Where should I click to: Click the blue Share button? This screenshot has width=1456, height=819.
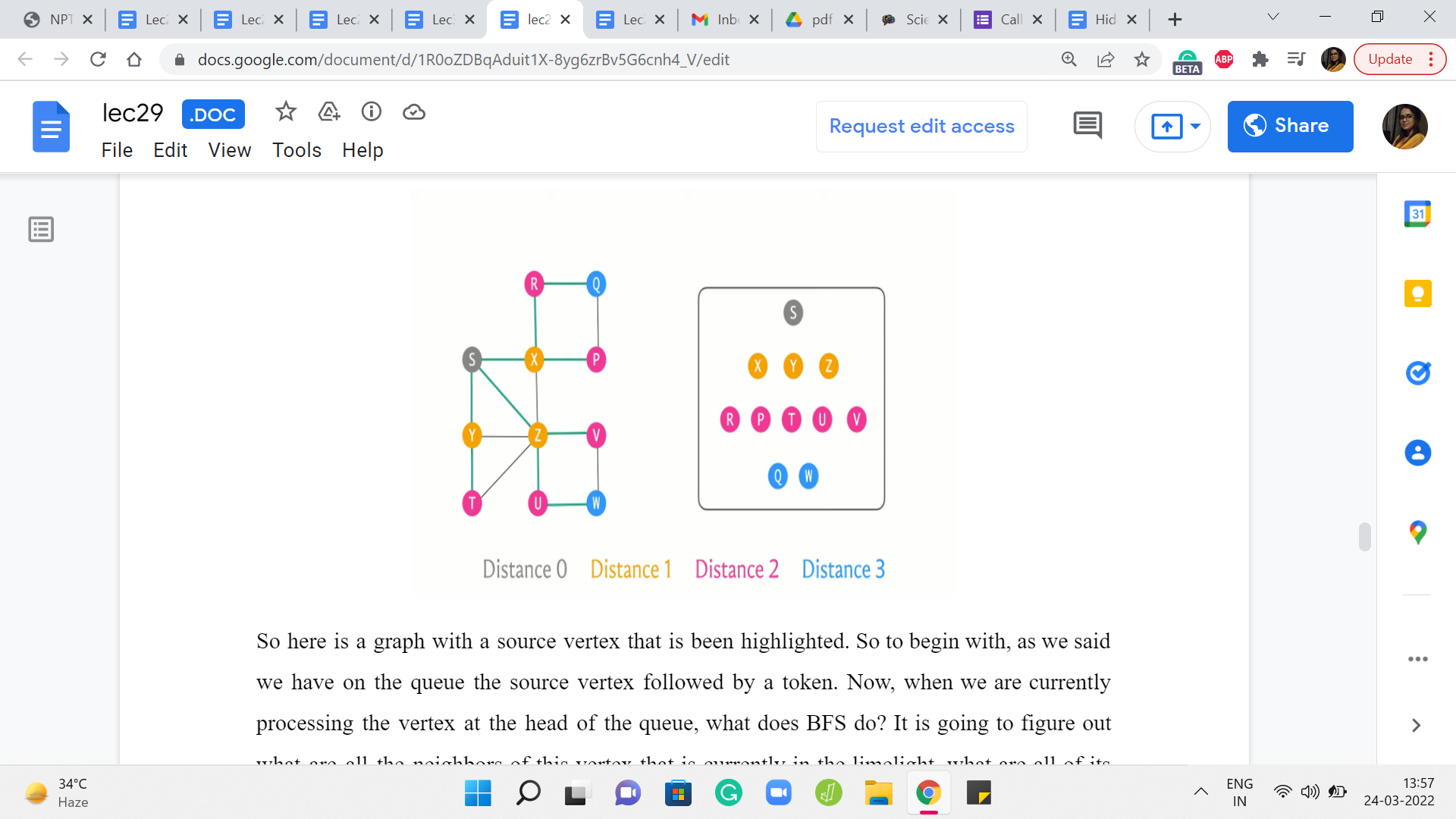1290,126
